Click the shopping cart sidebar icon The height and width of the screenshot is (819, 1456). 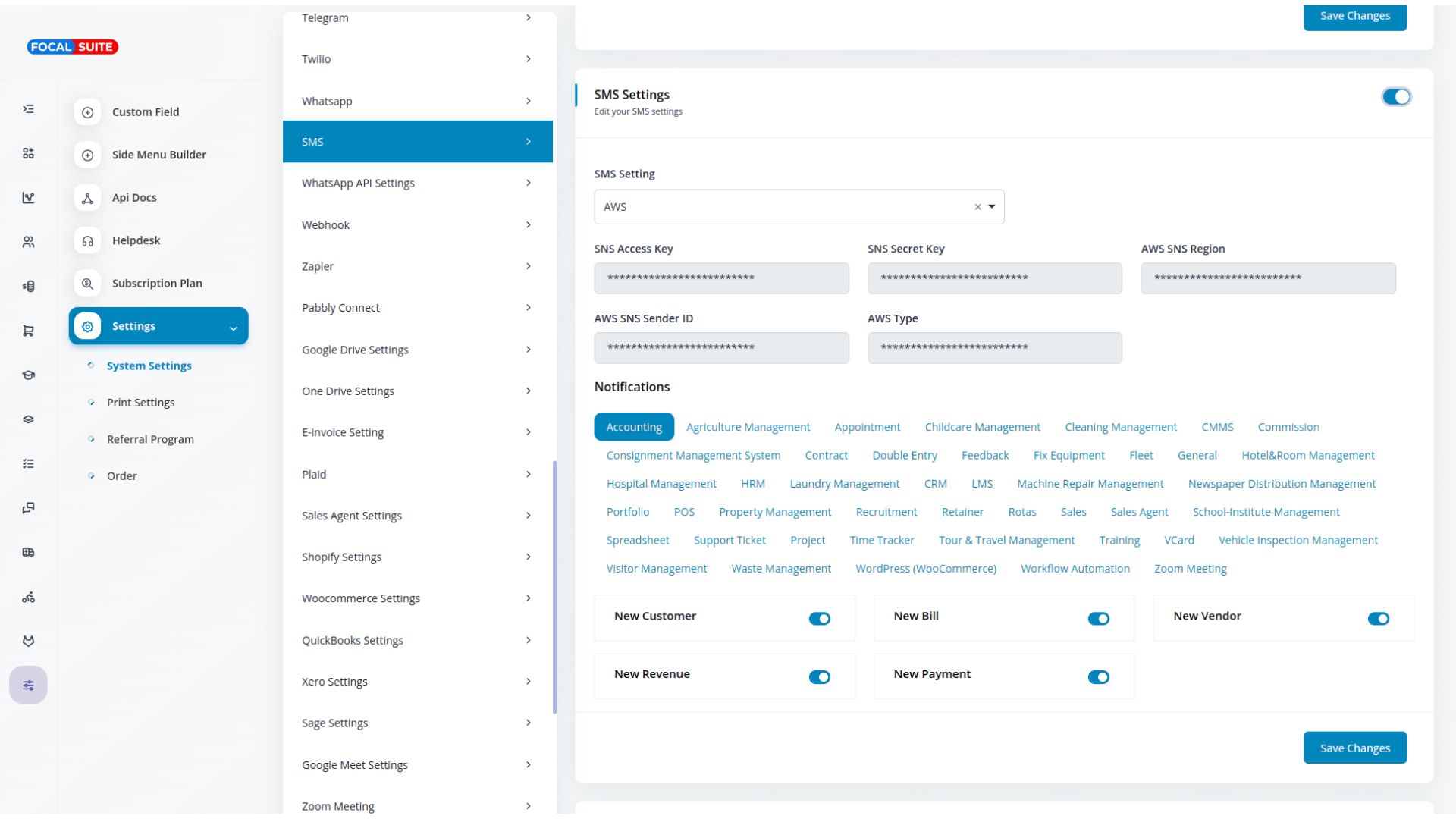28,331
